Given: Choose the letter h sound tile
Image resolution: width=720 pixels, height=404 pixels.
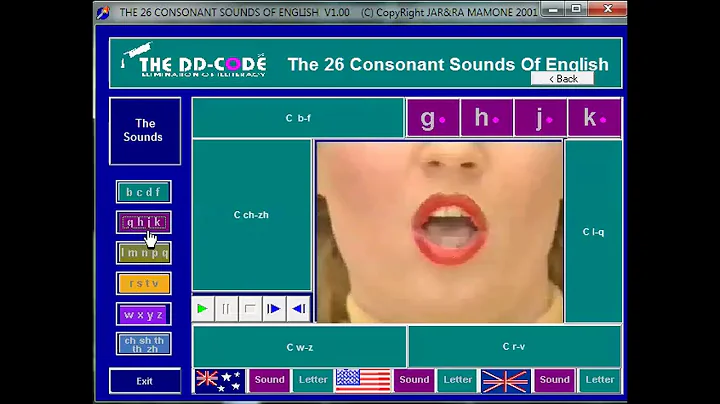Looking at the screenshot, I should tap(487, 118).
